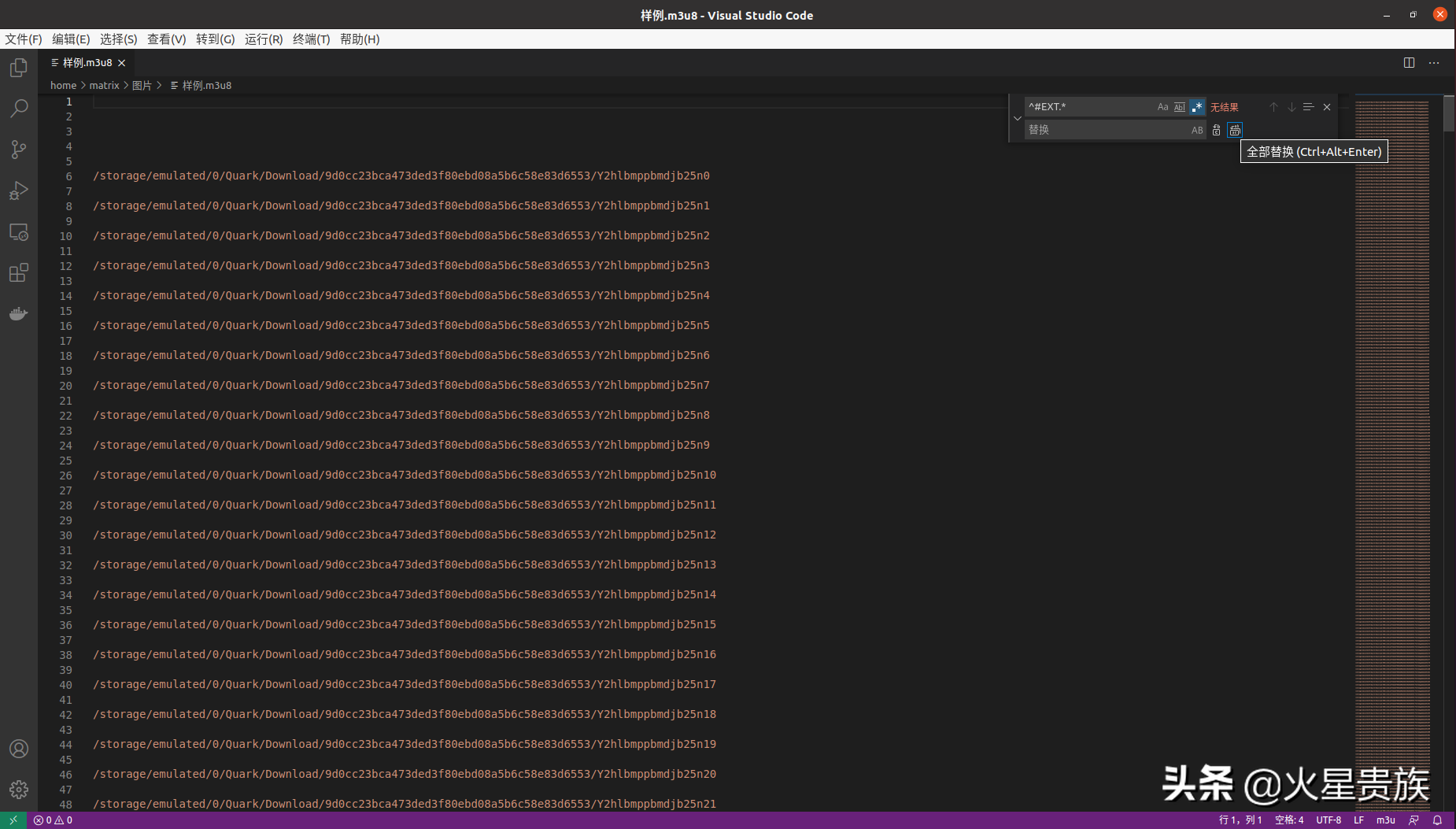Screen dimensions: 1456x829
Task: Collapse the replace row with the chevron
Action: point(1017,118)
